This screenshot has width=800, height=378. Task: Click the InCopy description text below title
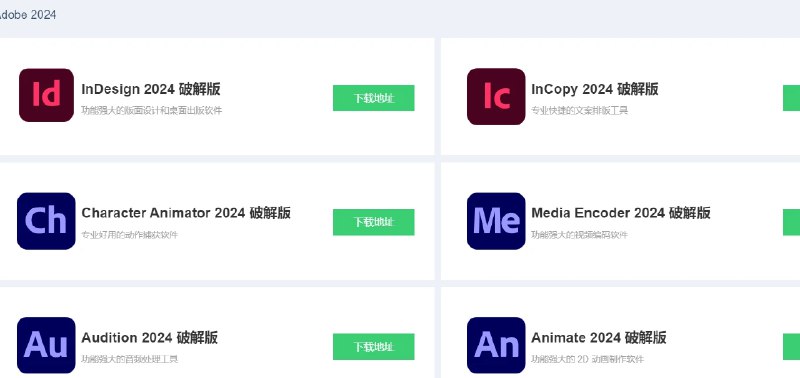[x=580, y=110]
